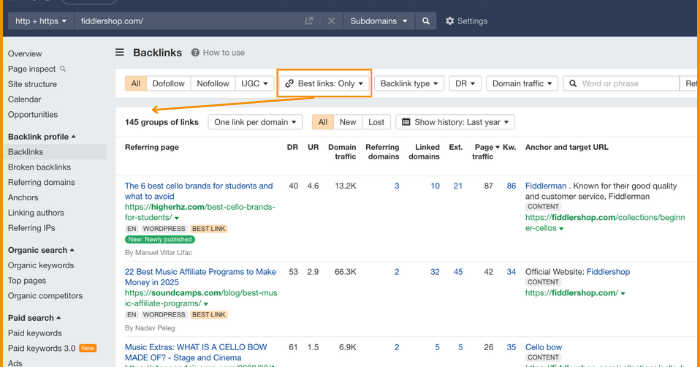Collapse the Organic search section

(x=41, y=250)
